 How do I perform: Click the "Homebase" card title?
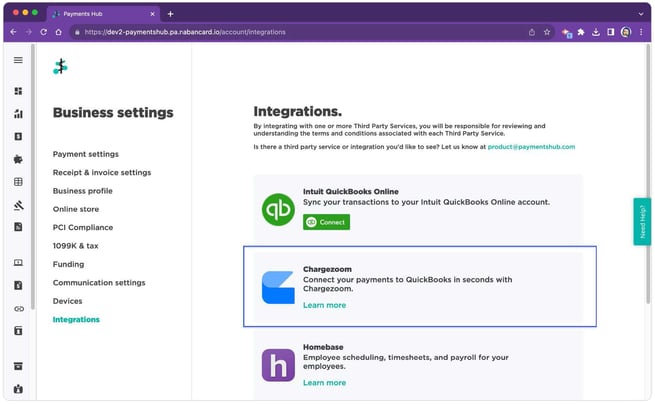[323, 347]
